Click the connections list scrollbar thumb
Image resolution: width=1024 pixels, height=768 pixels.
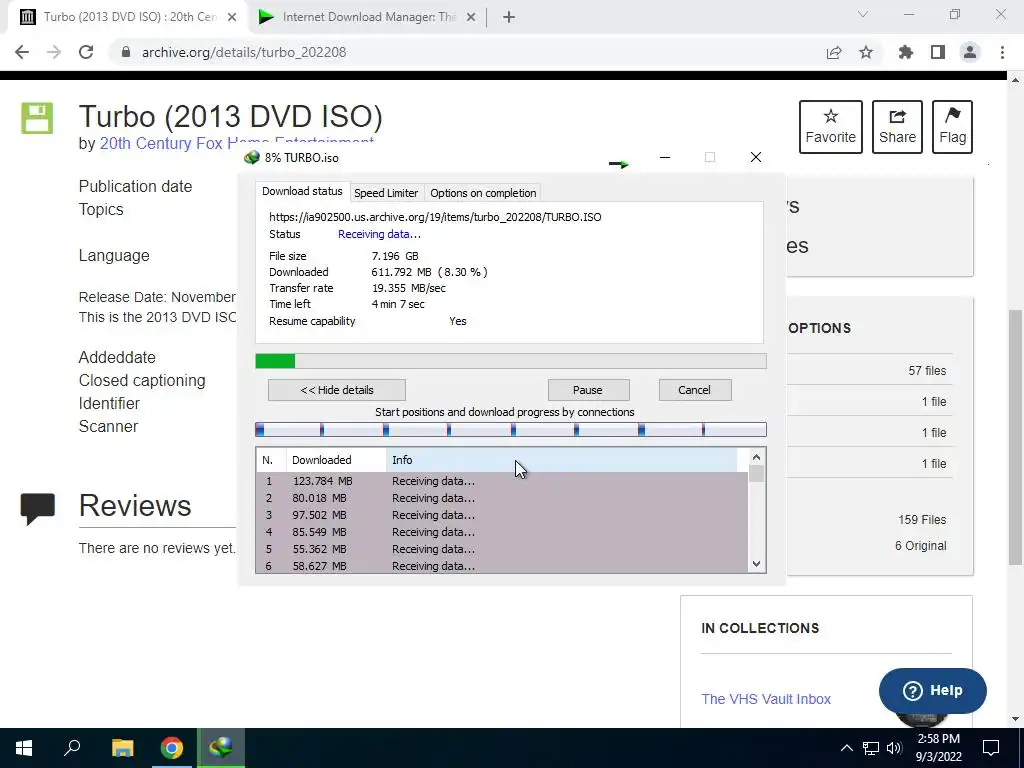pyautogui.click(x=756, y=473)
